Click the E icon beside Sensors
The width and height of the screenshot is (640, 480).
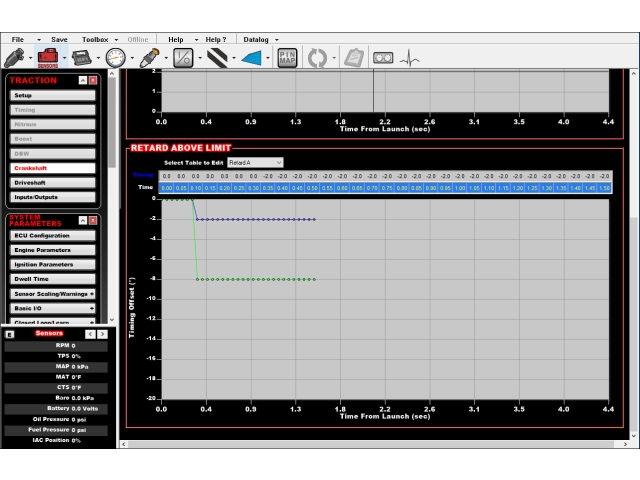pos(10,334)
